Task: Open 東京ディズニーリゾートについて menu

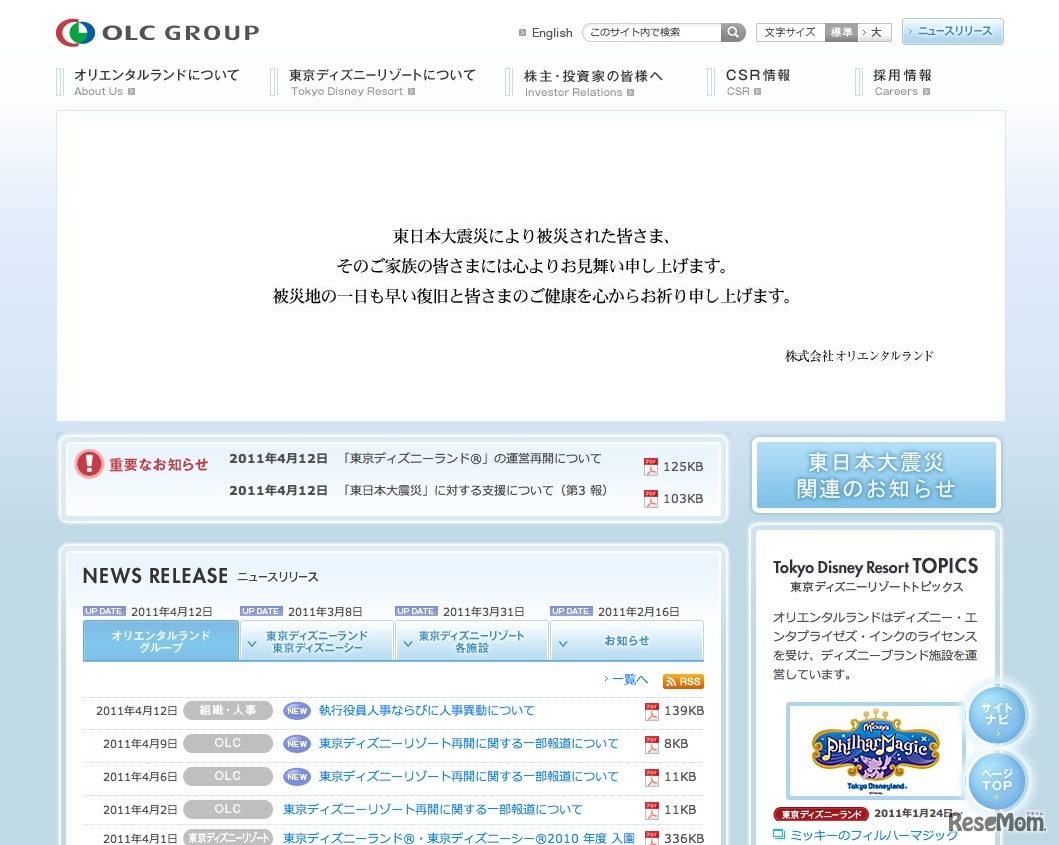Action: 382,82
